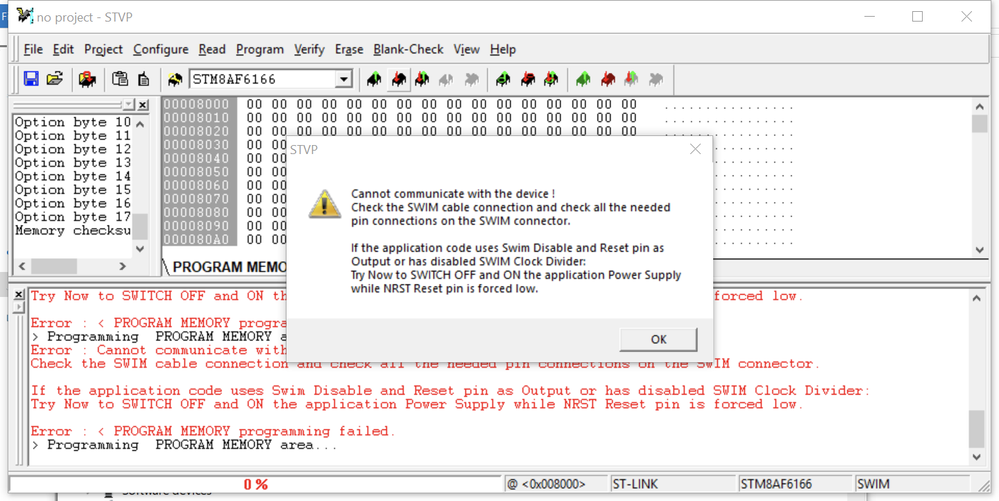
Task: Open the Configure menu
Action: tap(161, 49)
